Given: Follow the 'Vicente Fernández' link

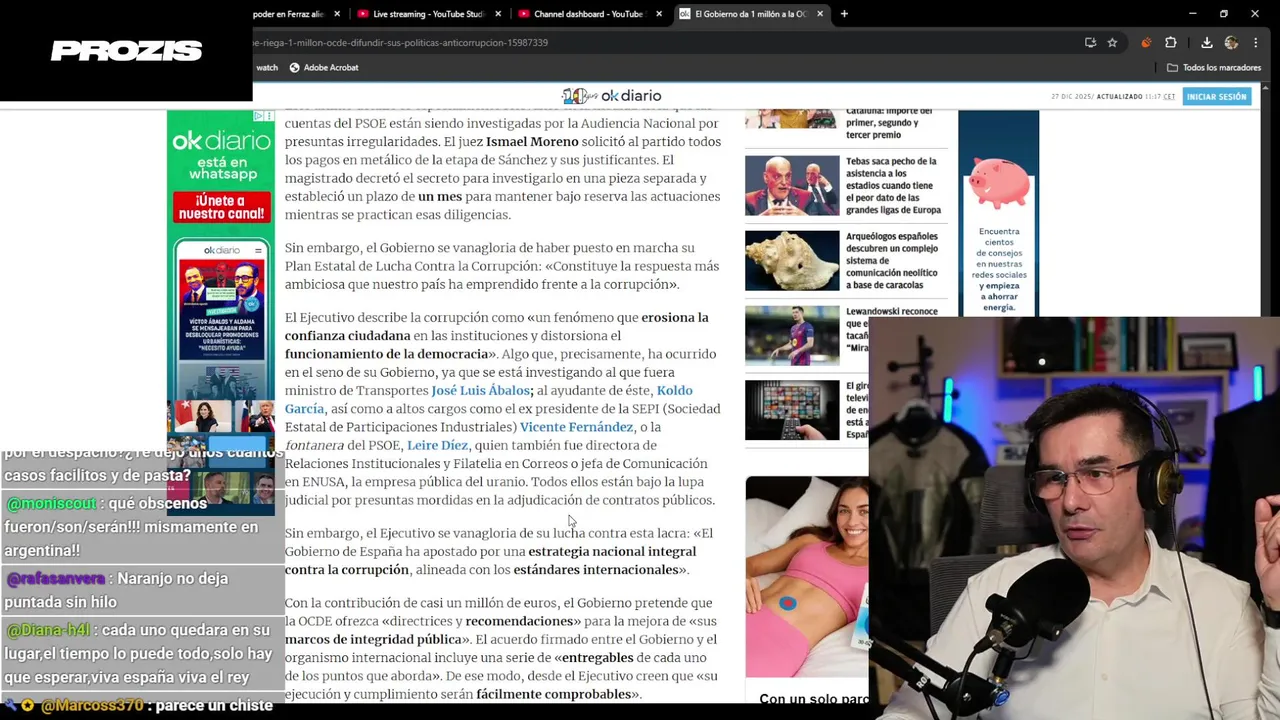Looking at the screenshot, I should (576, 427).
